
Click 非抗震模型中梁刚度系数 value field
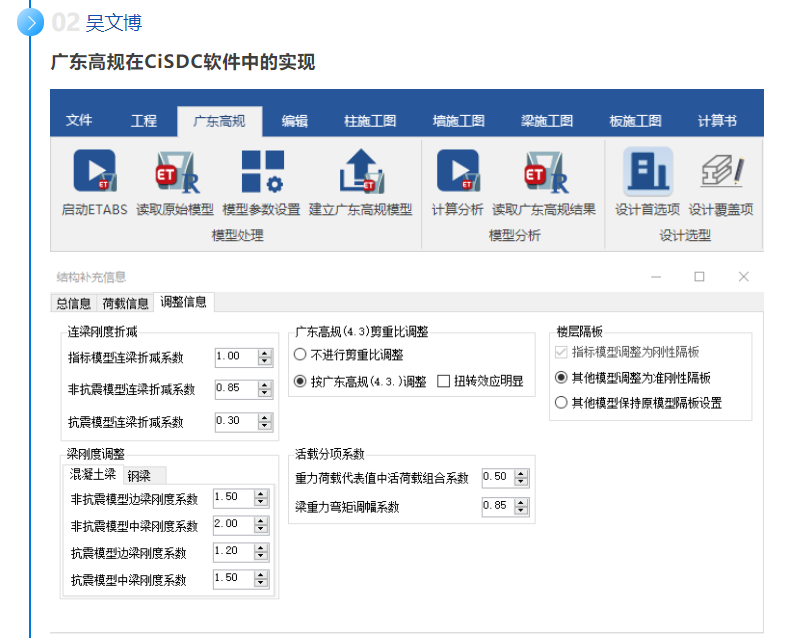pos(233,524)
